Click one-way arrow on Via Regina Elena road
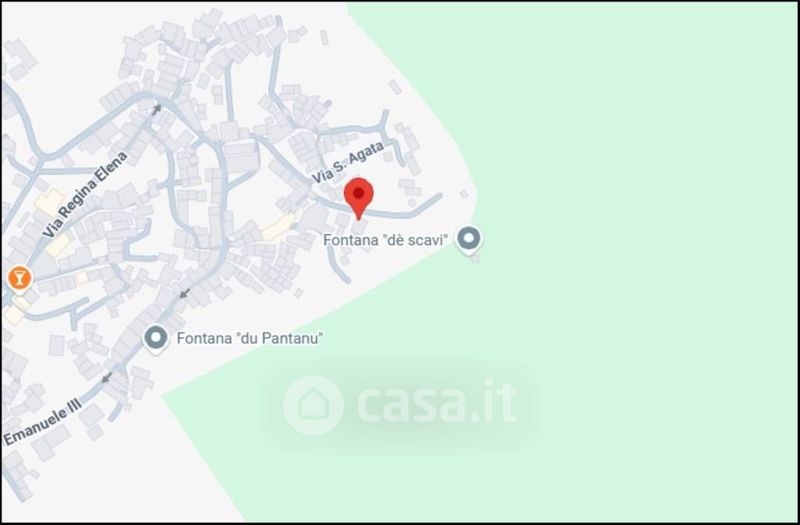 click(x=157, y=109)
